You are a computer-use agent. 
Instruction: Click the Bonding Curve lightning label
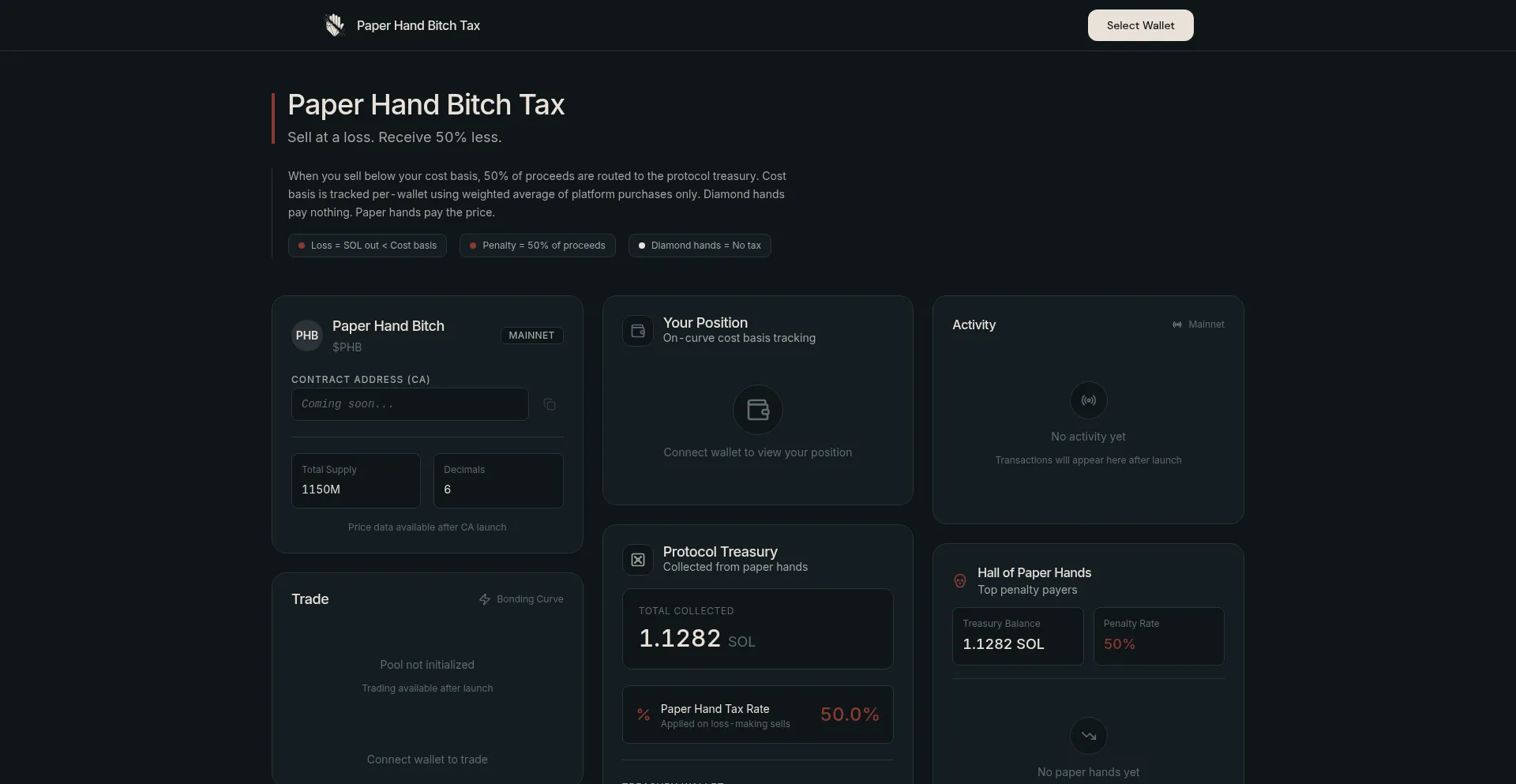521,599
